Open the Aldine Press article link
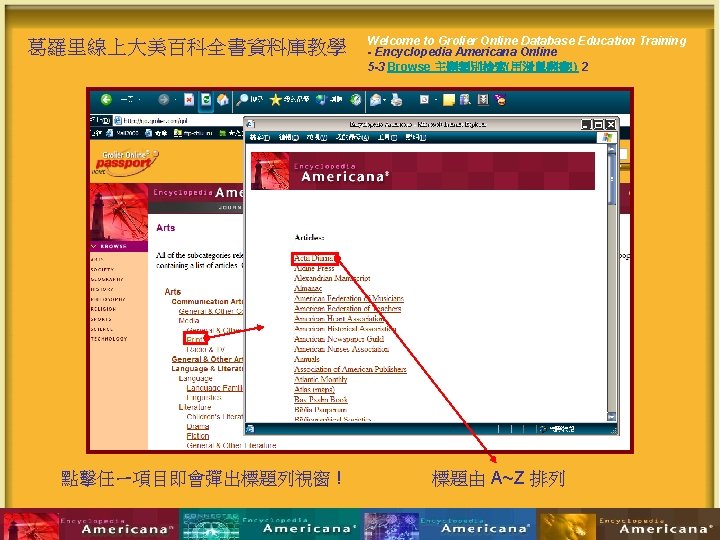The height and width of the screenshot is (540, 720). tap(314, 268)
